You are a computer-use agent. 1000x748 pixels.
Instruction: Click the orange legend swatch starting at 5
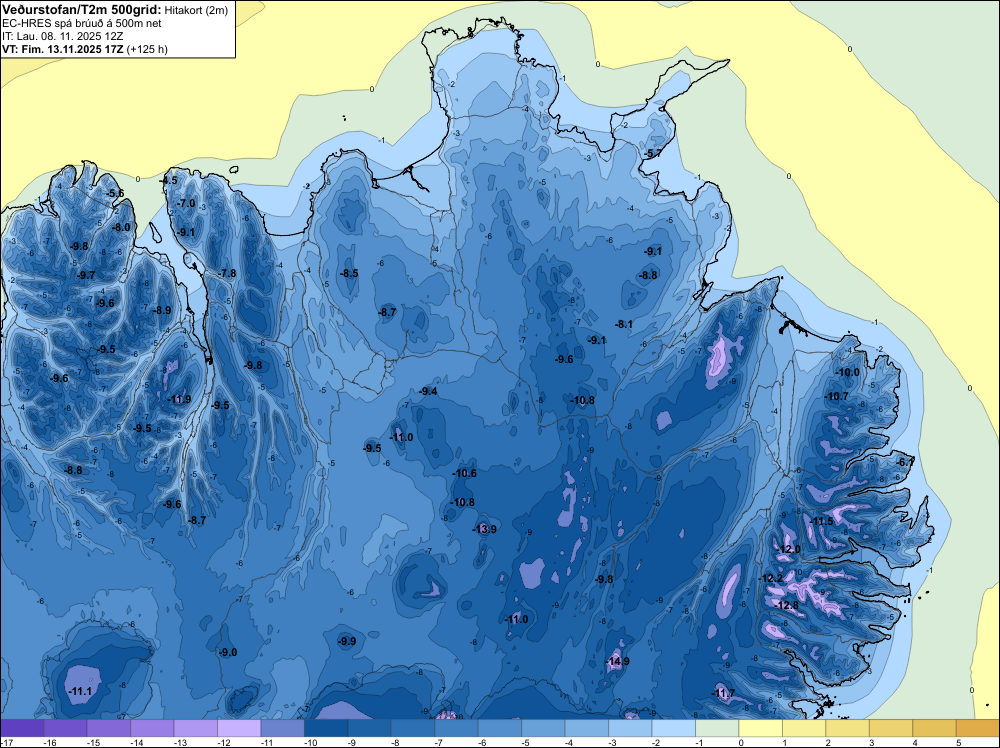(x=978, y=728)
